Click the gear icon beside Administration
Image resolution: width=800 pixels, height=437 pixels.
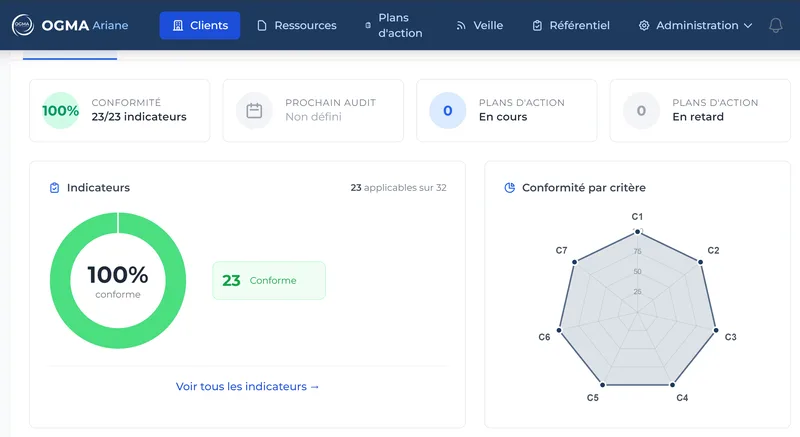click(644, 25)
